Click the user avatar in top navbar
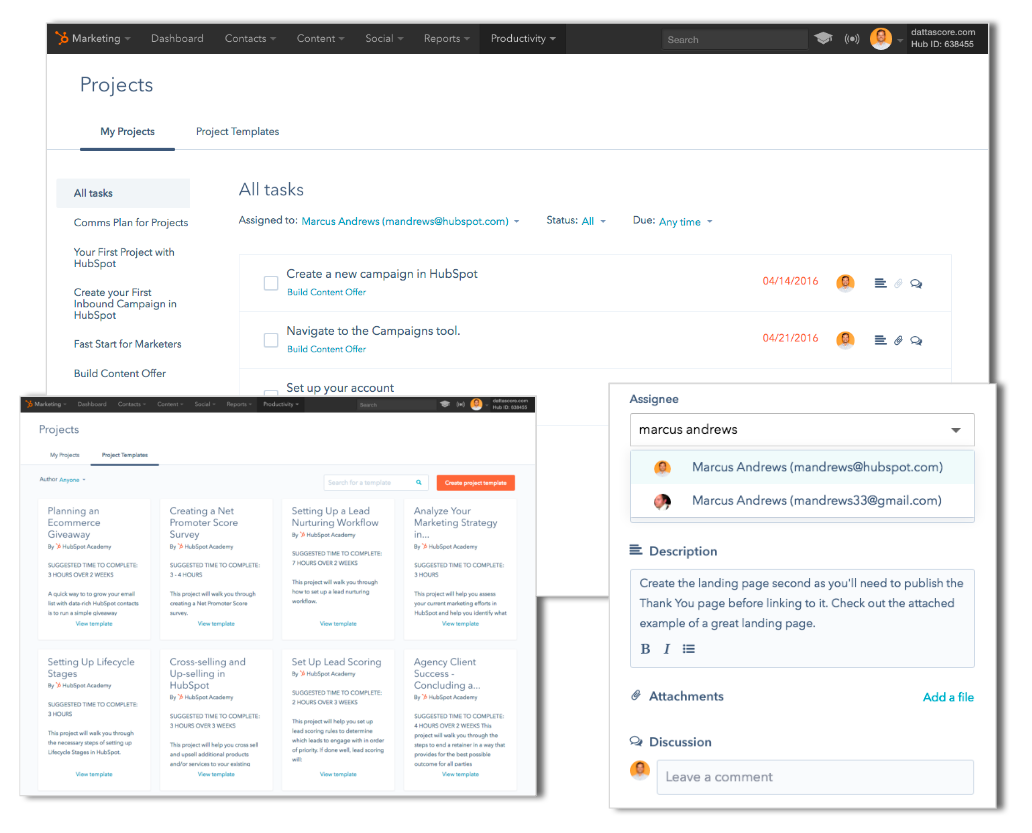1032x833 pixels. pos(881,39)
